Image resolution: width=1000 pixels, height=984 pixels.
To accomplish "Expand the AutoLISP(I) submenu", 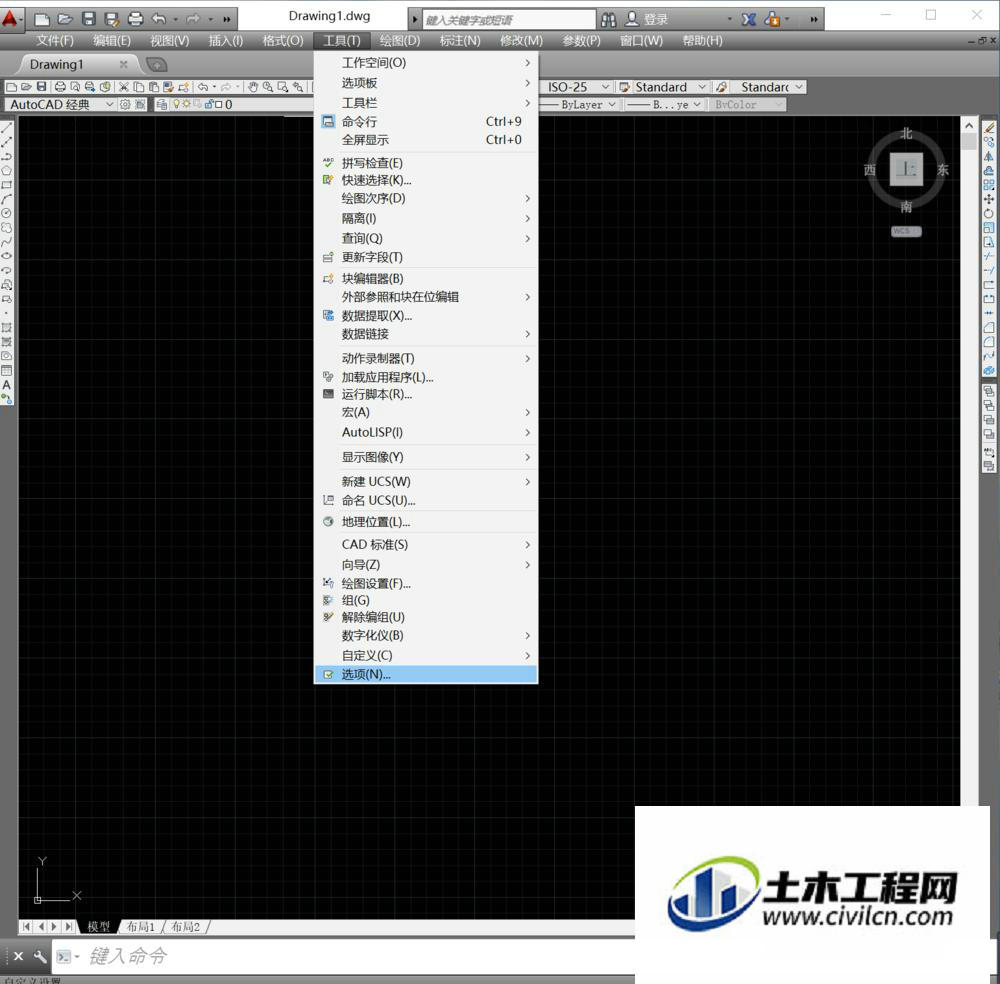I will tap(426, 432).
